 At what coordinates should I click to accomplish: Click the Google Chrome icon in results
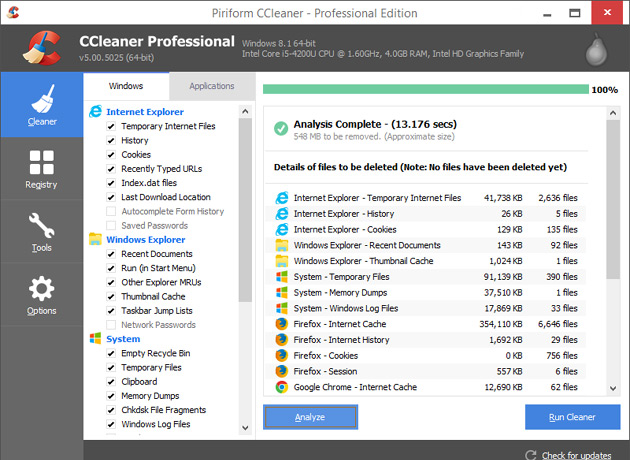(x=281, y=387)
